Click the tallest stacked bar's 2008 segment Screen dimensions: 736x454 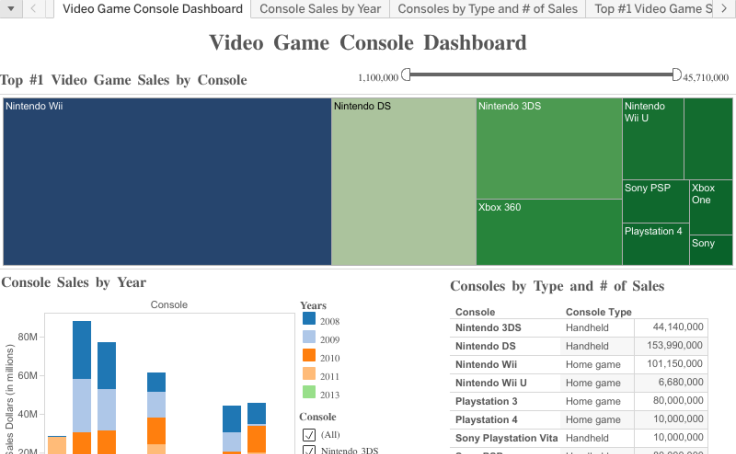(x=82, y=350)
